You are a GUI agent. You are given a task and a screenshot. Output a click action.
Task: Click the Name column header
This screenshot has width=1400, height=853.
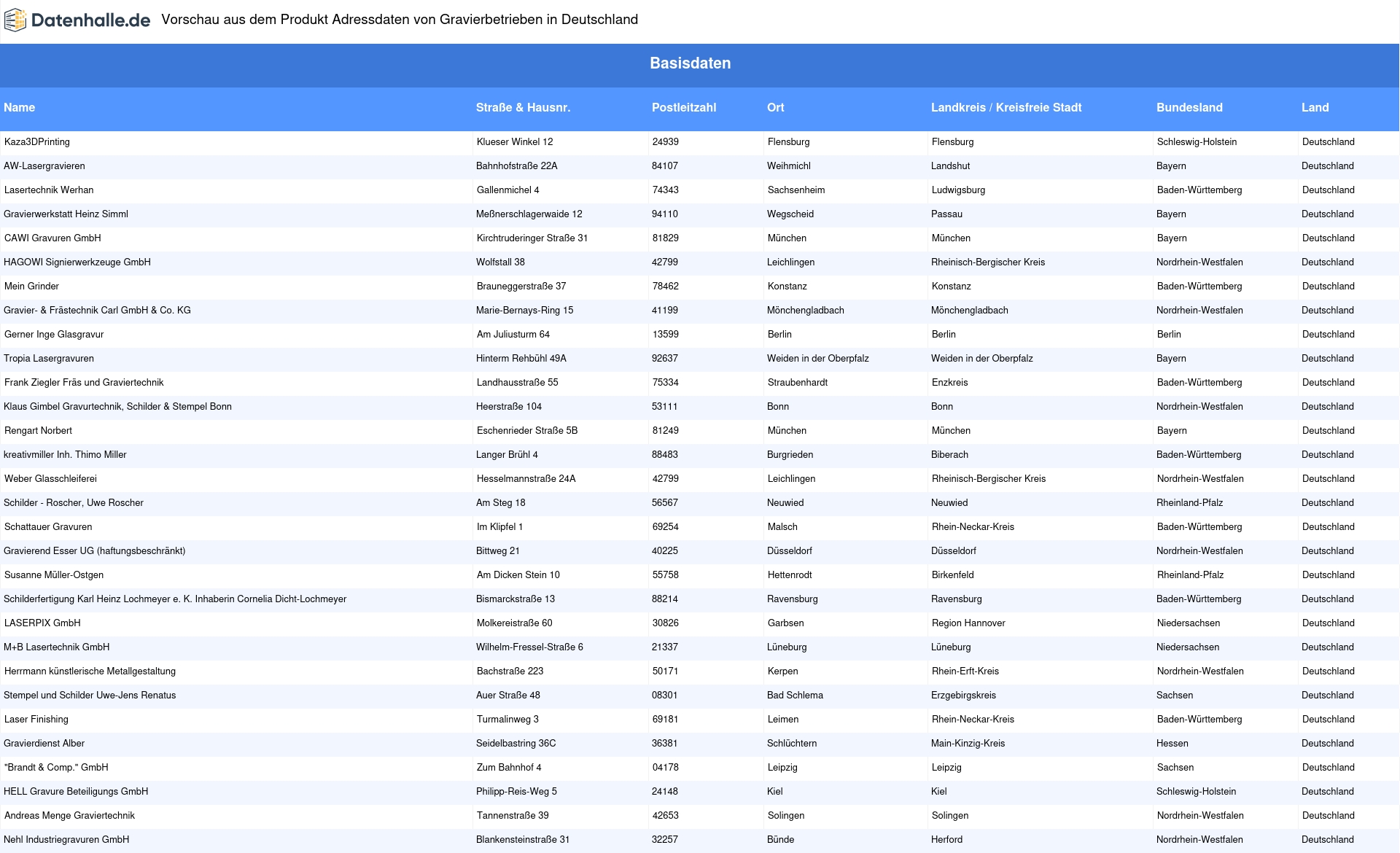19,107
